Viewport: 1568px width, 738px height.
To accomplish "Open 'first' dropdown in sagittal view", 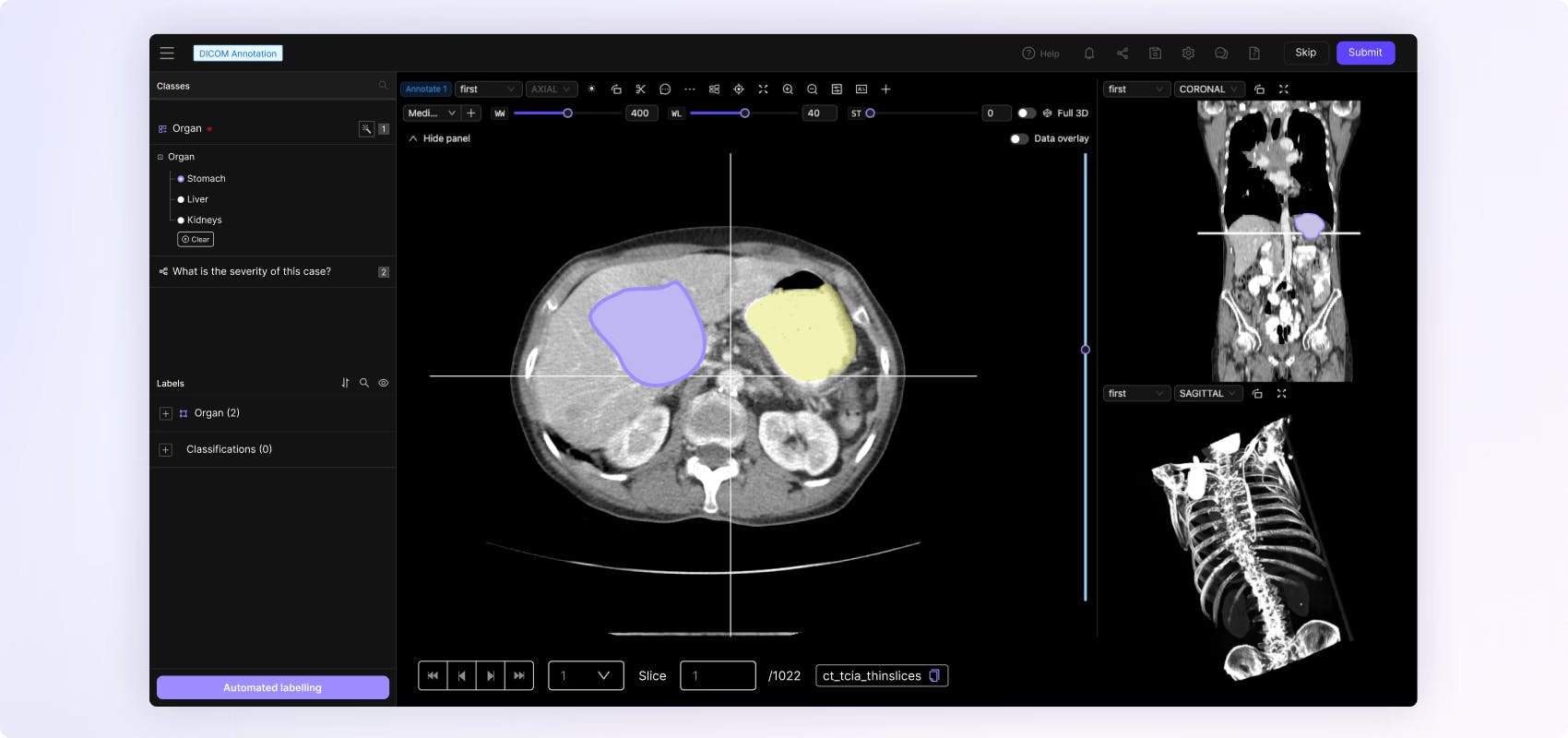I will tap(1136, 394).
